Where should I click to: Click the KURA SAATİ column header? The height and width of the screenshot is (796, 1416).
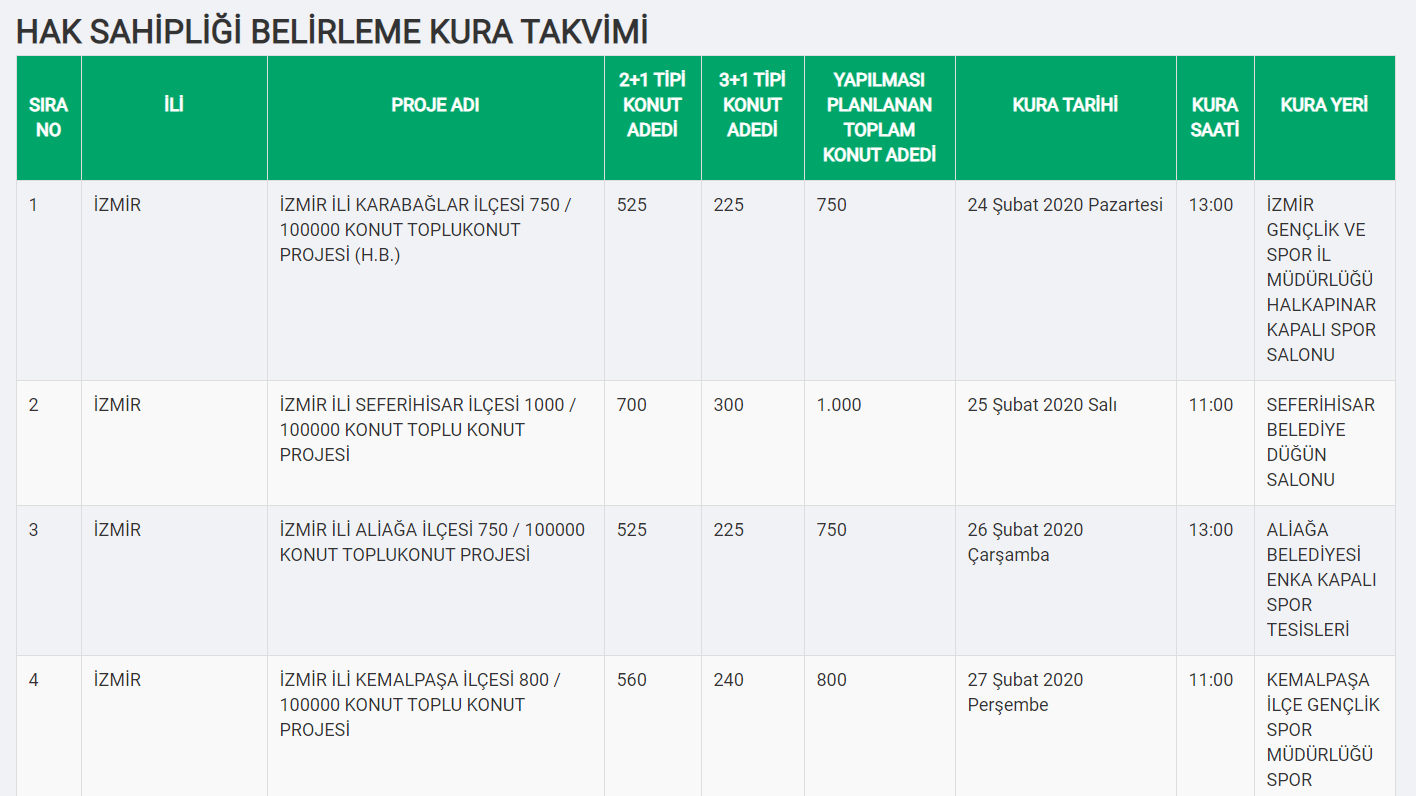[1215, 118]
